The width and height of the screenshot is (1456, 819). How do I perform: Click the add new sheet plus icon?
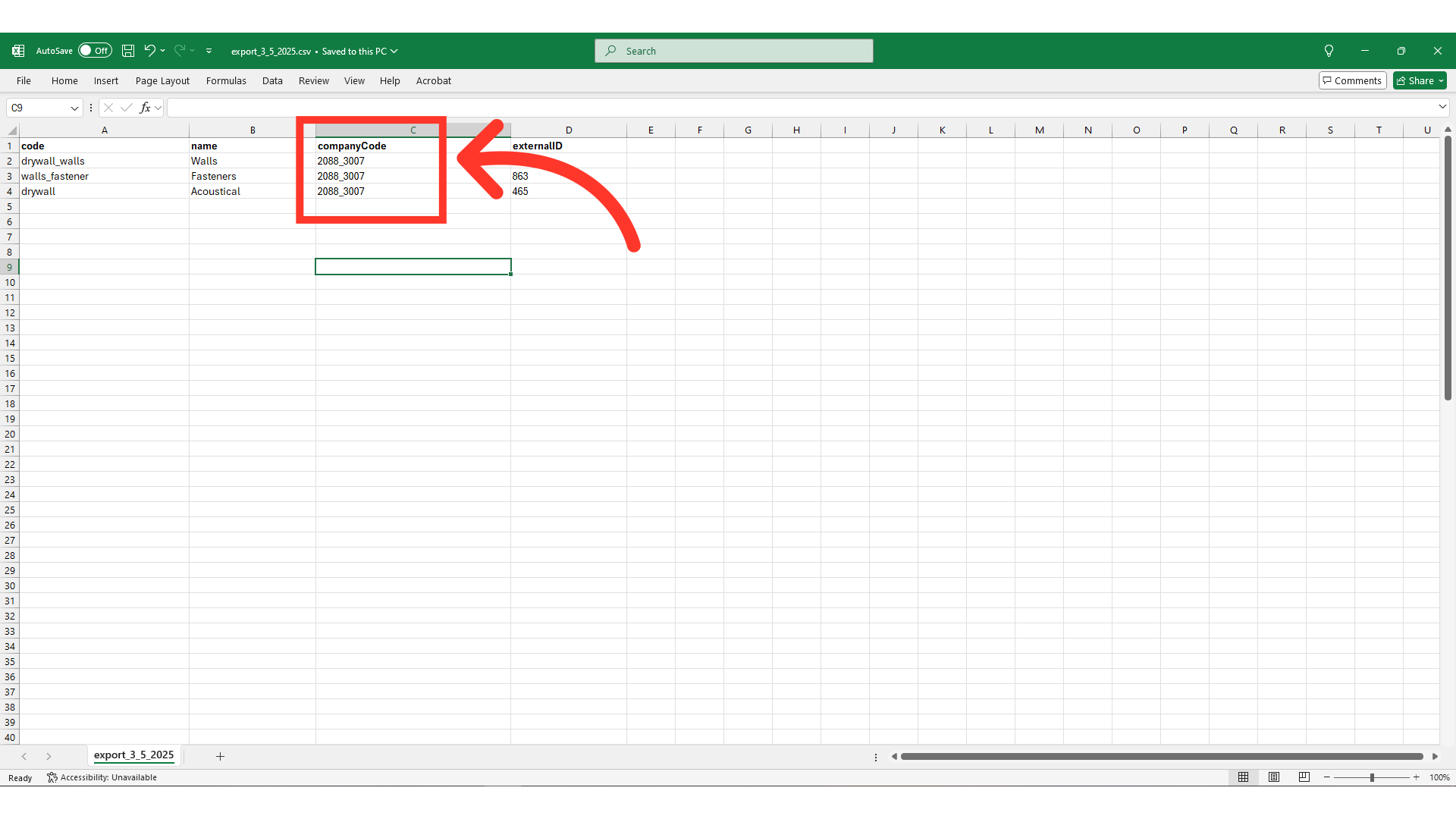pos(220,756)
